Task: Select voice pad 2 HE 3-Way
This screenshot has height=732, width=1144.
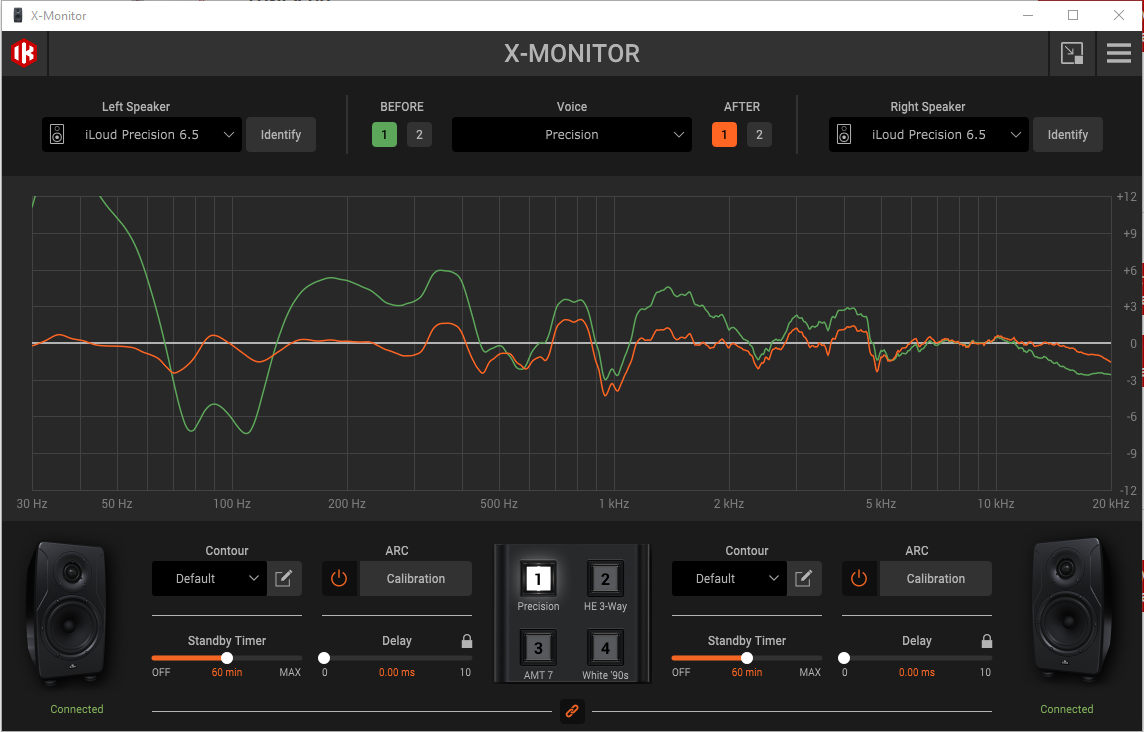Action: 605,579
